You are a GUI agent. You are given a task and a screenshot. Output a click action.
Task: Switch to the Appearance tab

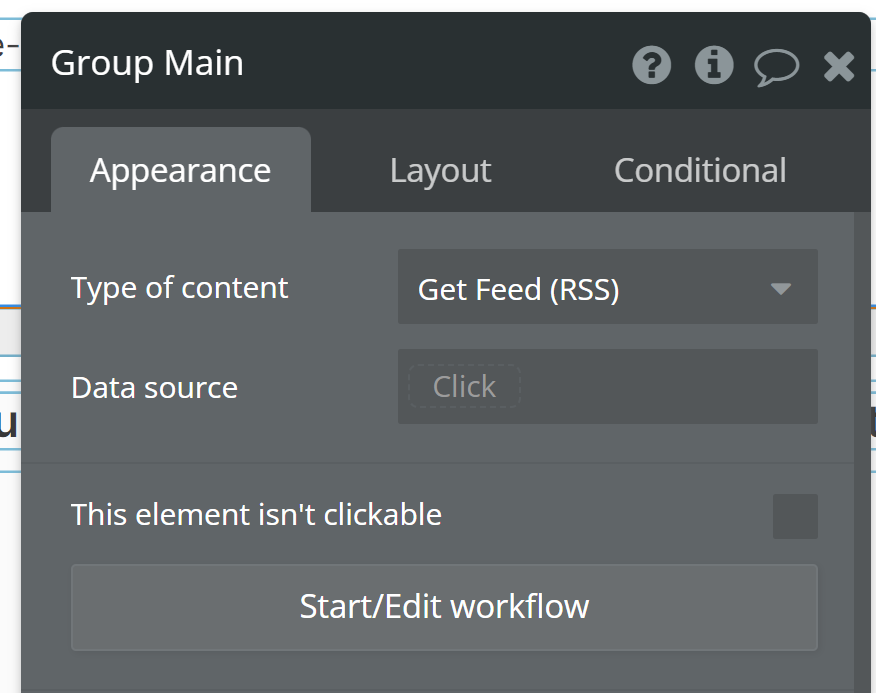180,170
